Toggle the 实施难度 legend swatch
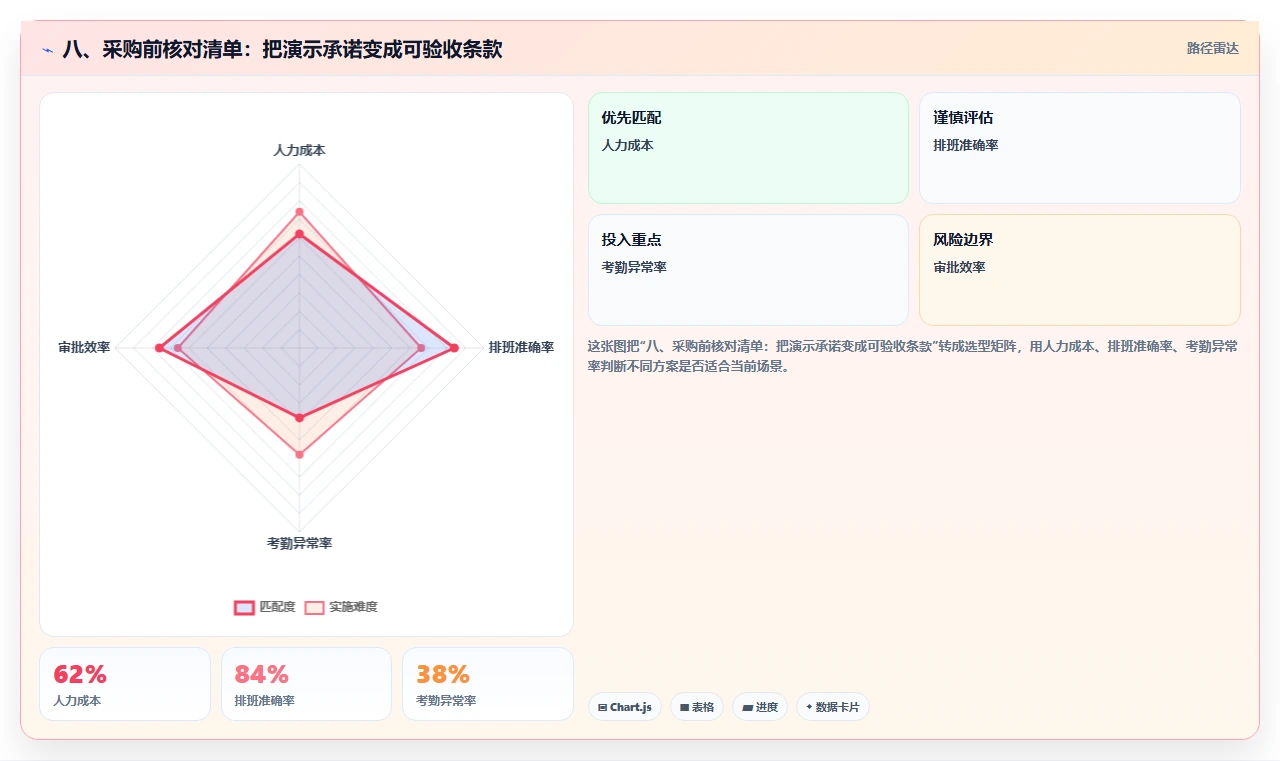Viewport: 1280px width, 761px height. click(x=314, y=607)
